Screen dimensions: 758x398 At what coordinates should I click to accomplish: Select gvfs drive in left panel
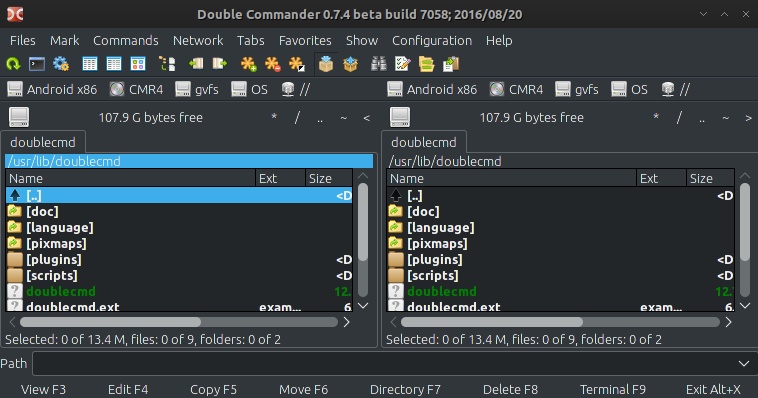point(197,89)
